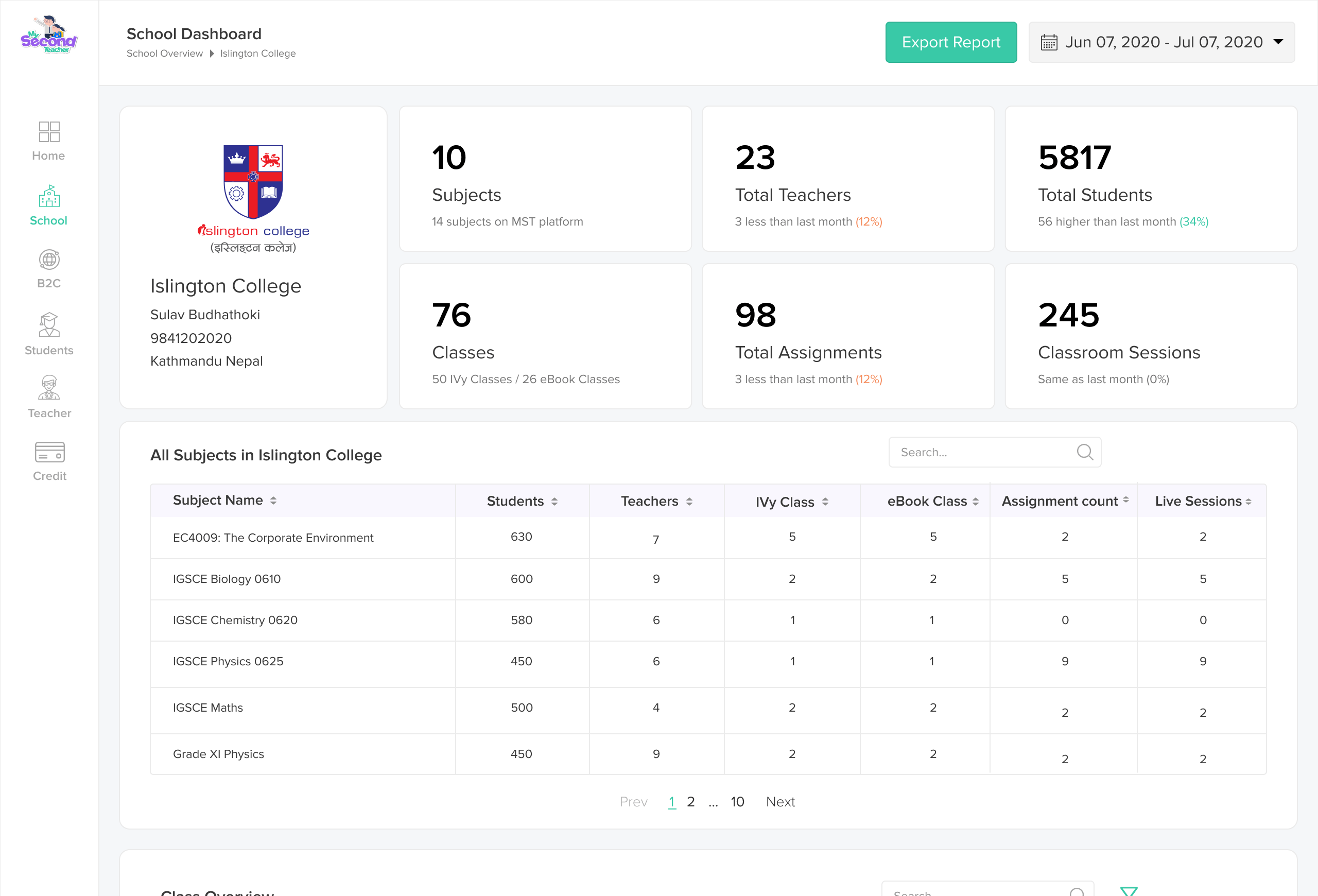Click the All Subjects in Islington College heading
This screenshot has width=1318, height=896.
point(266,455)
